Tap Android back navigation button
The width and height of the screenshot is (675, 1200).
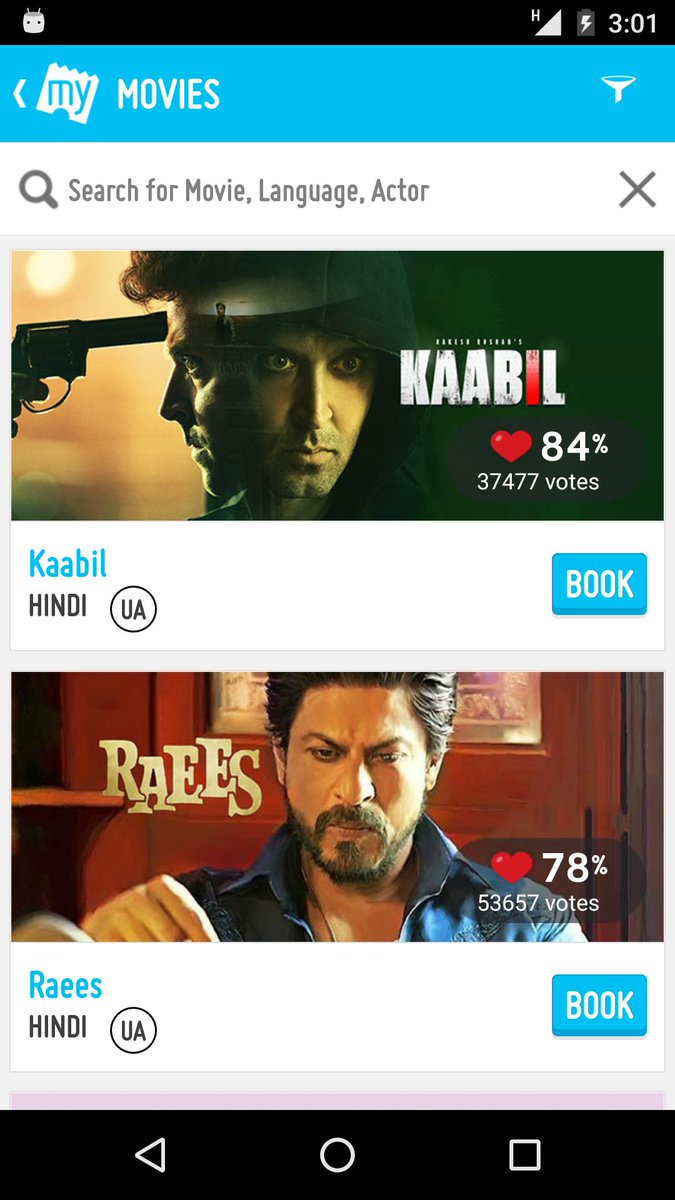[150, 1155]
